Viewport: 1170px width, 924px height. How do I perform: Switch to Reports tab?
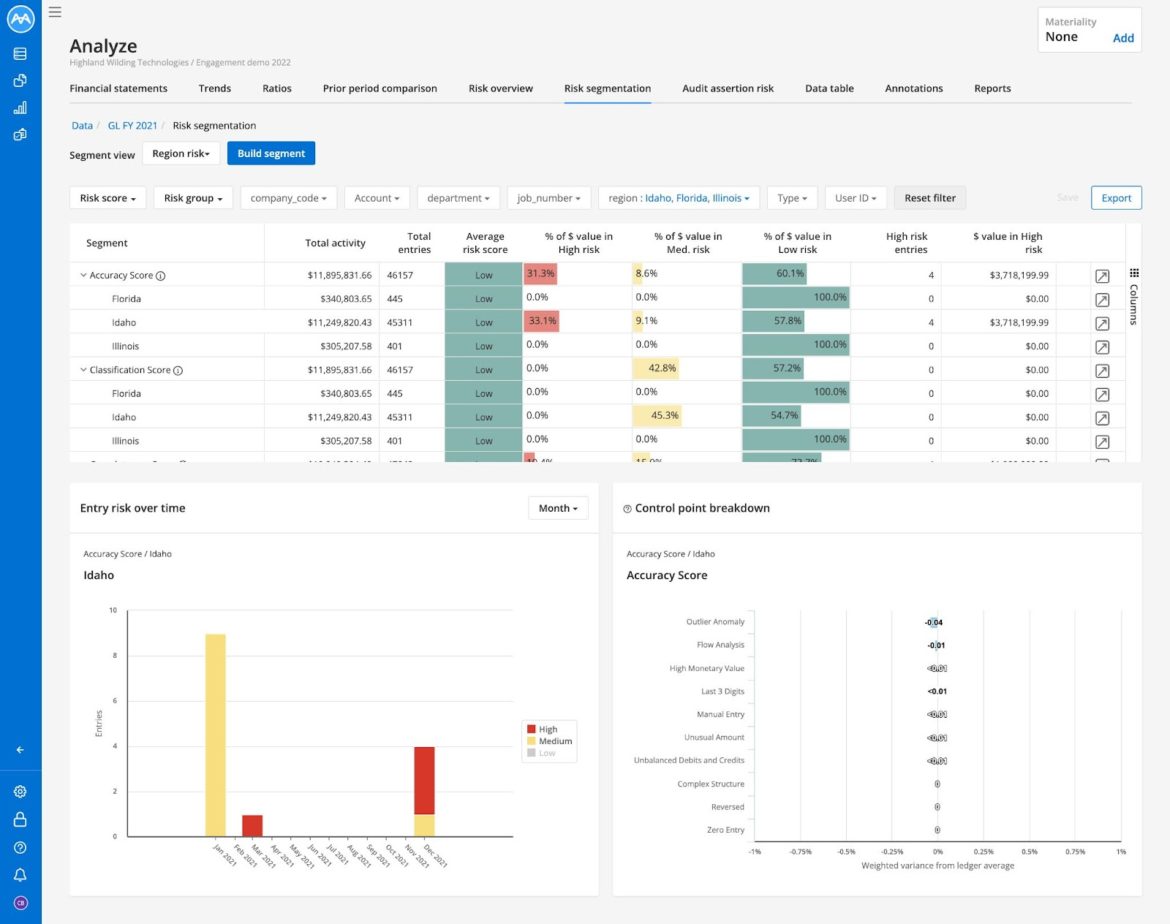point(992,88)
